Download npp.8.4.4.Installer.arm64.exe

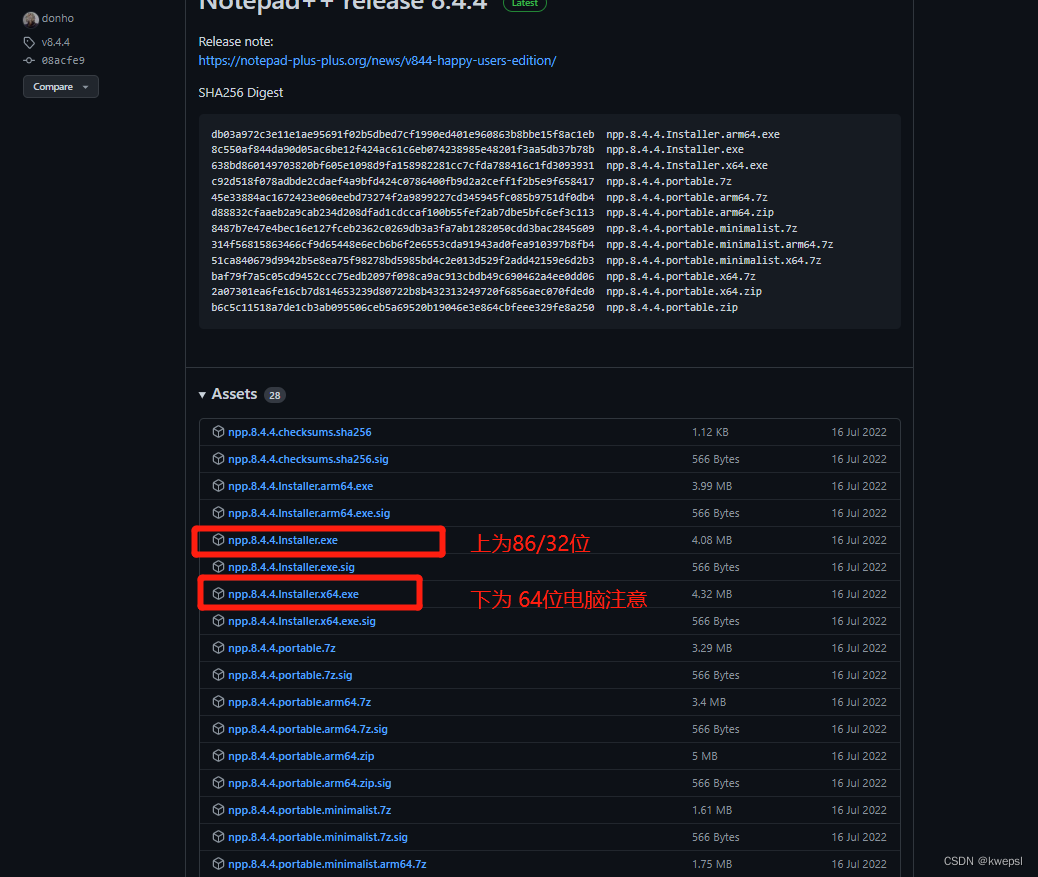coord(301,486)
